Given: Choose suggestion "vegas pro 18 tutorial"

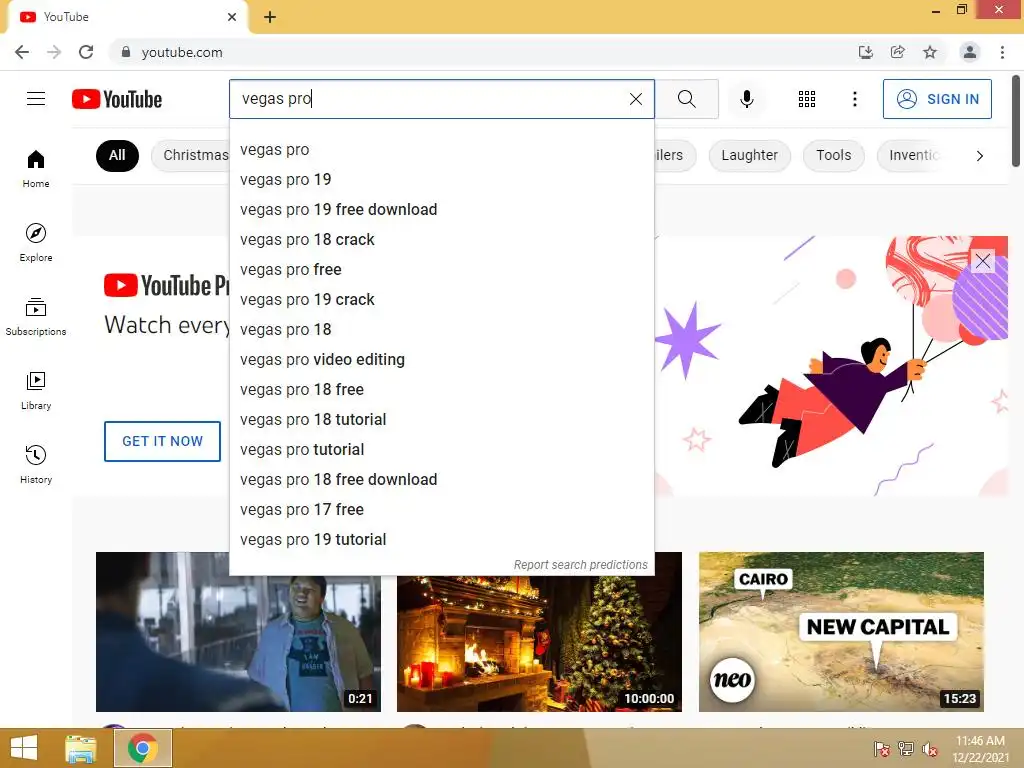Looking at the screenshot, I should (x=442, y=420).
